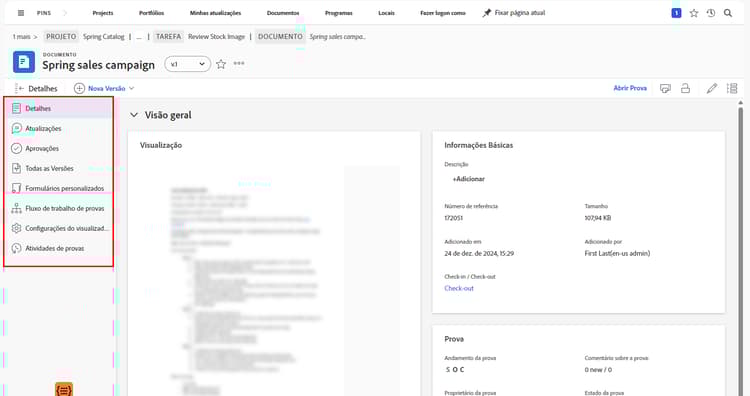This screenshot has width=750, height=396.
Task: Expand the '1 mais' breadcrumb
Action: (x=24, y=37)
